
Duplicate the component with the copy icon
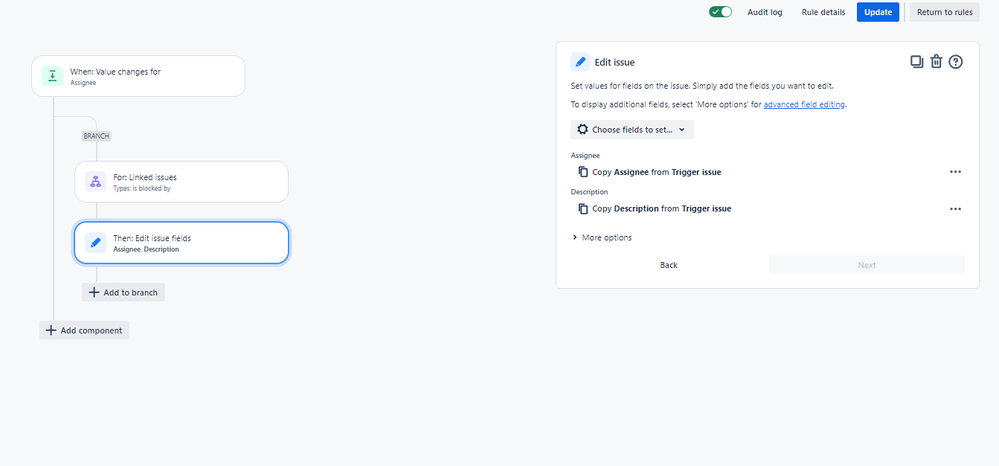point(917,62)
